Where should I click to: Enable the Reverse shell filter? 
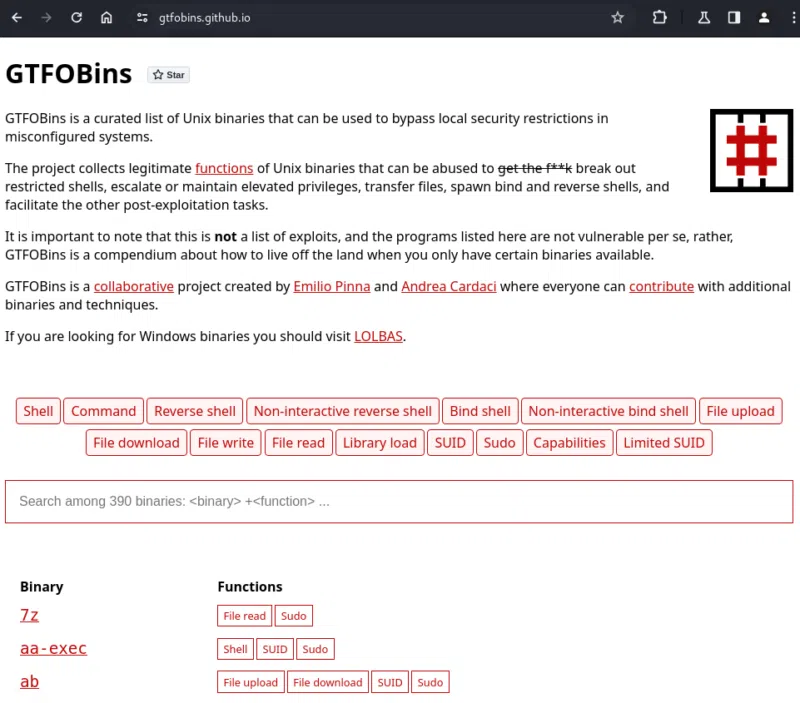[194, 410]
